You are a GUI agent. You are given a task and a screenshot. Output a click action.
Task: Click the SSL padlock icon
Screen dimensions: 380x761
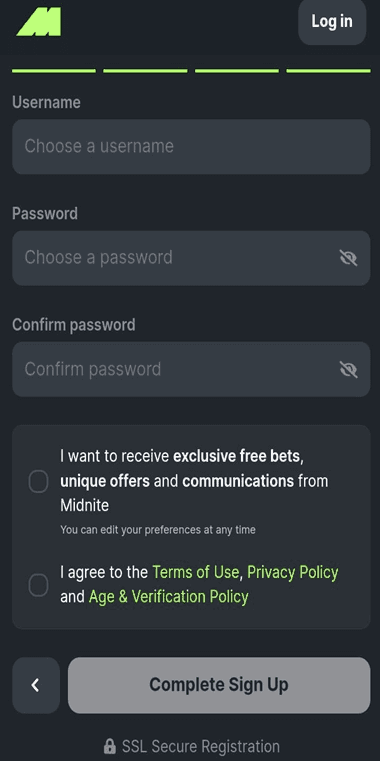click(110, 746)
